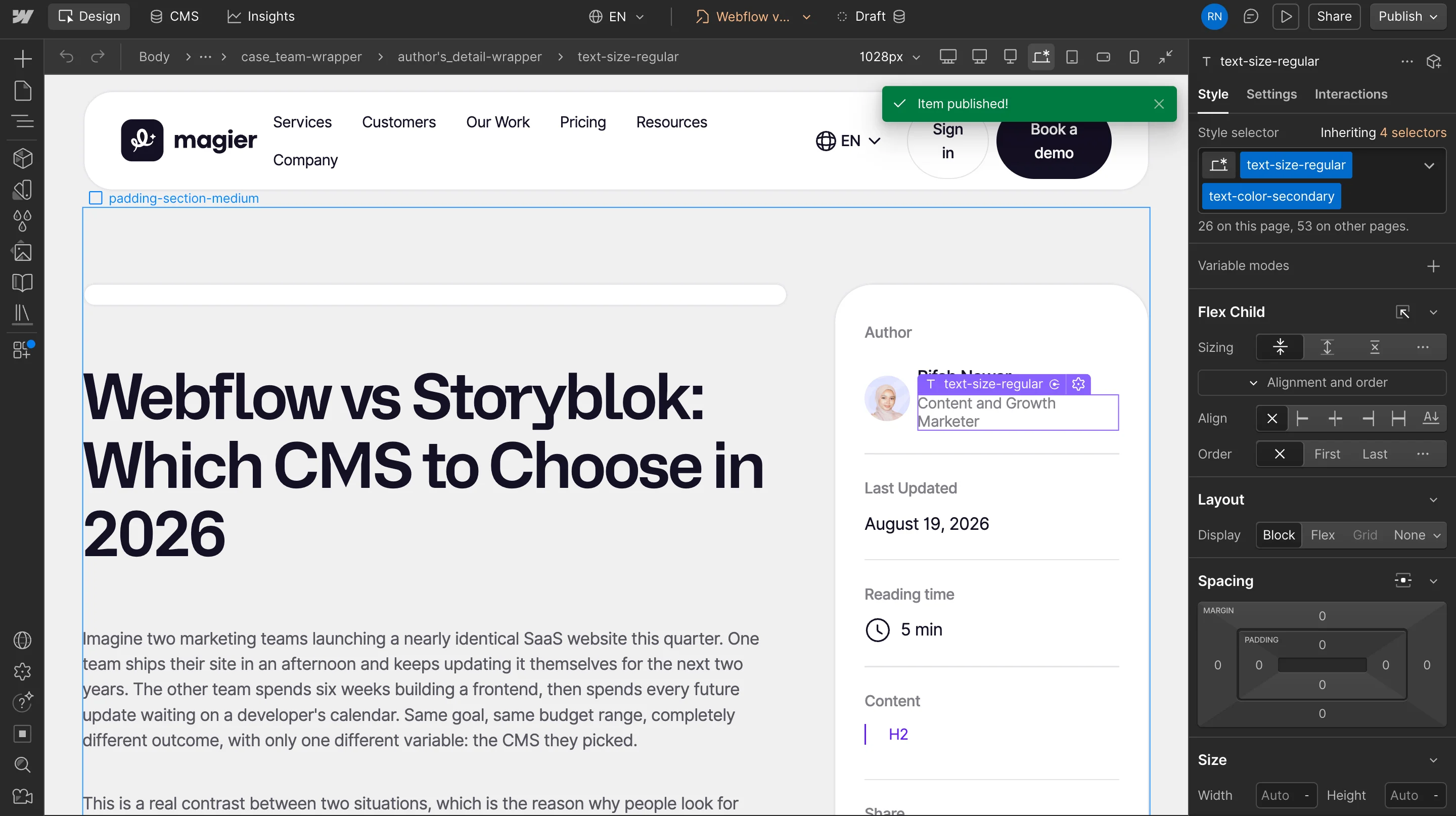Click the Webflow logo menu

pyautogui.click(x=23, y=16)
